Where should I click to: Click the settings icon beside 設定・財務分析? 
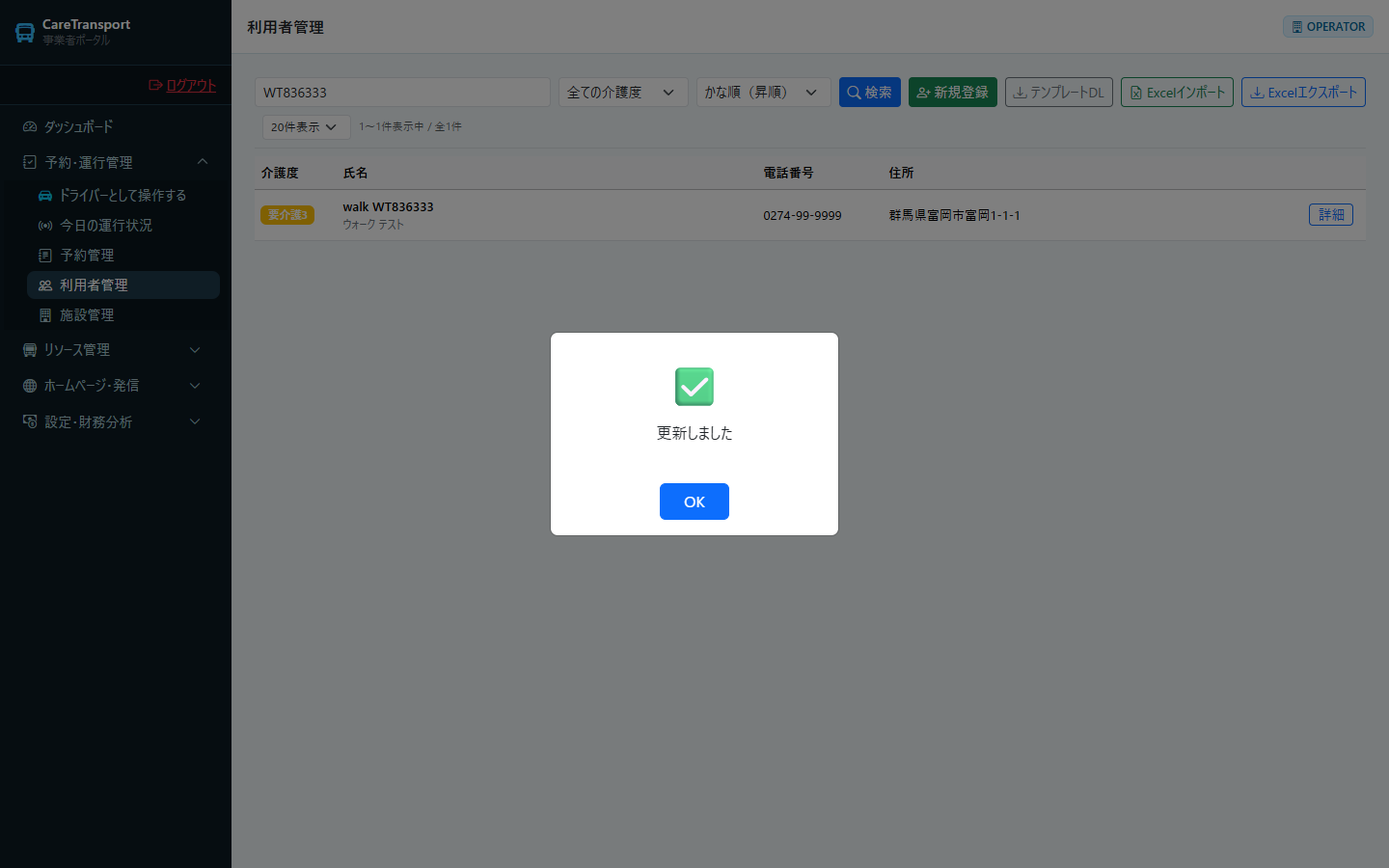30,421
